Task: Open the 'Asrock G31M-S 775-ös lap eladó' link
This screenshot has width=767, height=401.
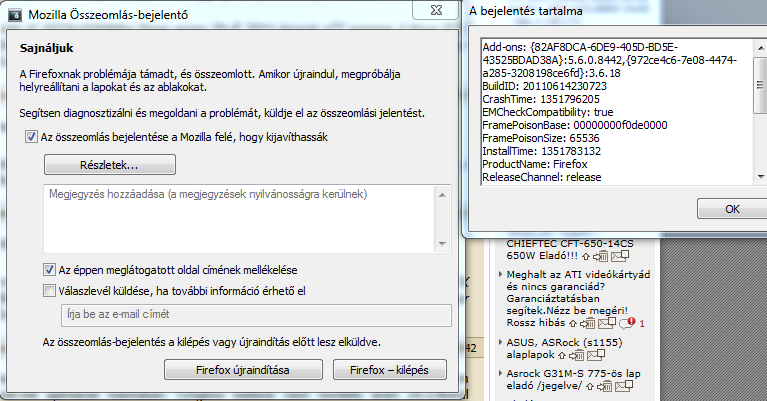Action: 573,379
